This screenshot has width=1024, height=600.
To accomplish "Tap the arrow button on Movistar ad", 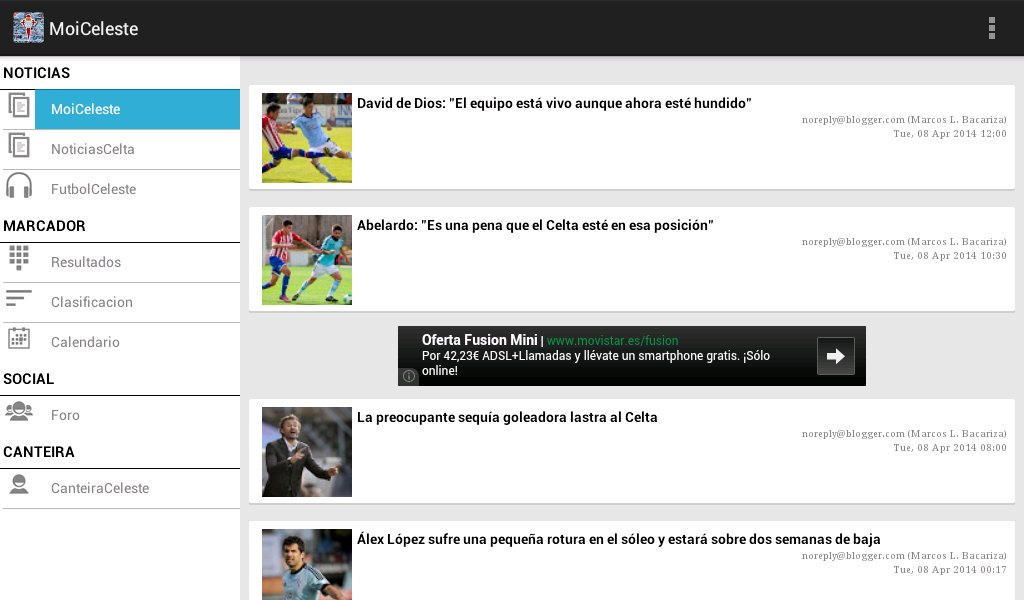I will coord(835,356).
